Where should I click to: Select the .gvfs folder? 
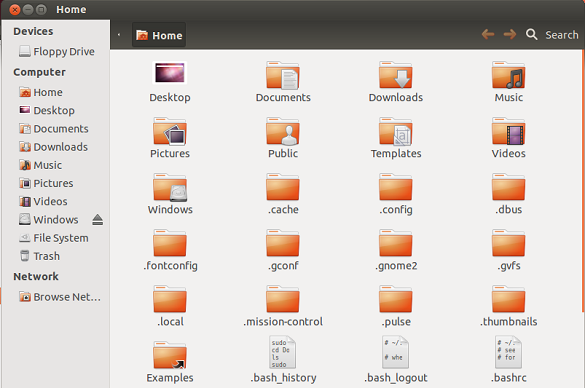(x=509, y=243)
